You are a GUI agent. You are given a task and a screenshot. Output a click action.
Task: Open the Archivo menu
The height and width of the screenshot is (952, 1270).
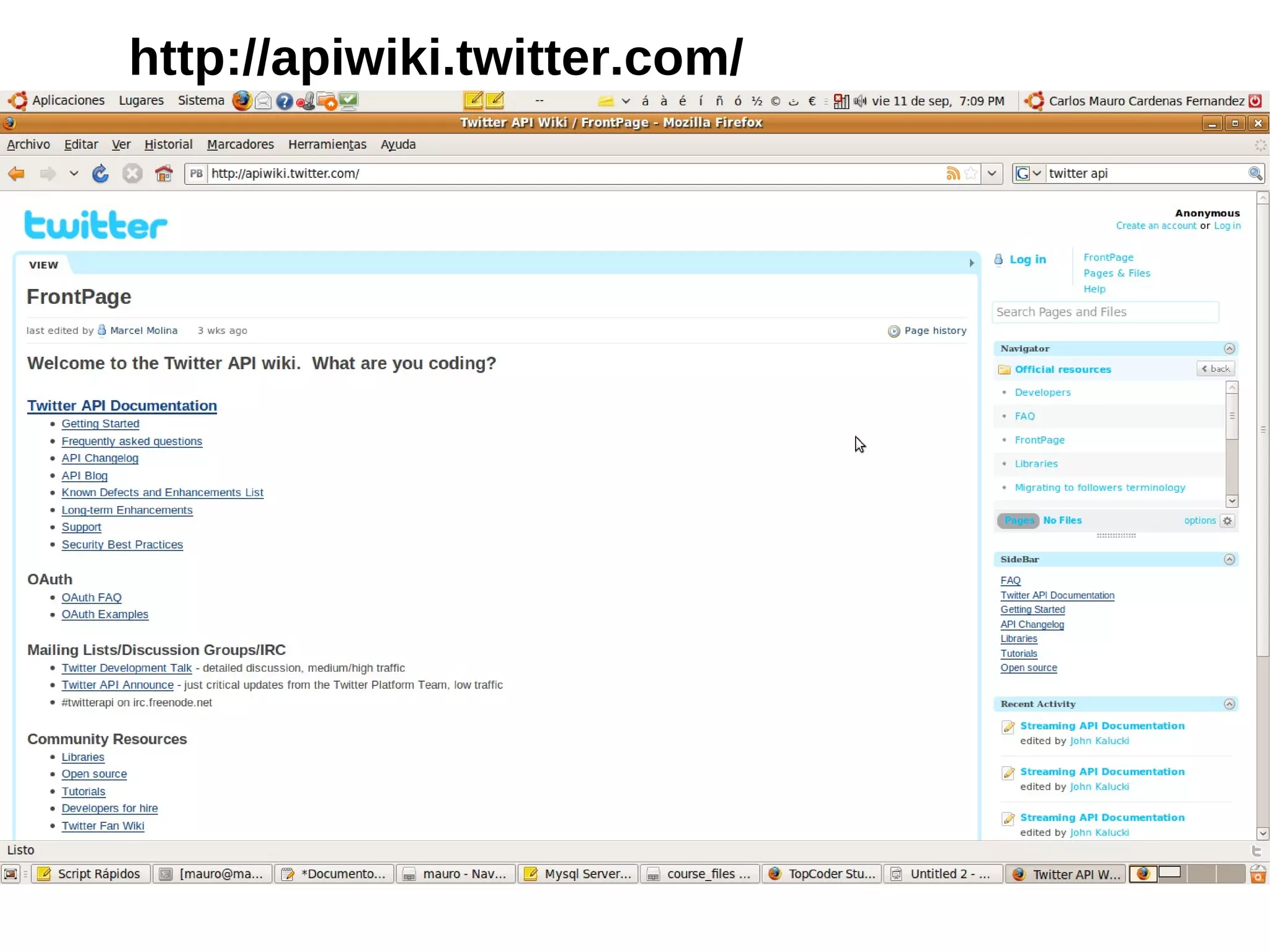coord(29,145)
